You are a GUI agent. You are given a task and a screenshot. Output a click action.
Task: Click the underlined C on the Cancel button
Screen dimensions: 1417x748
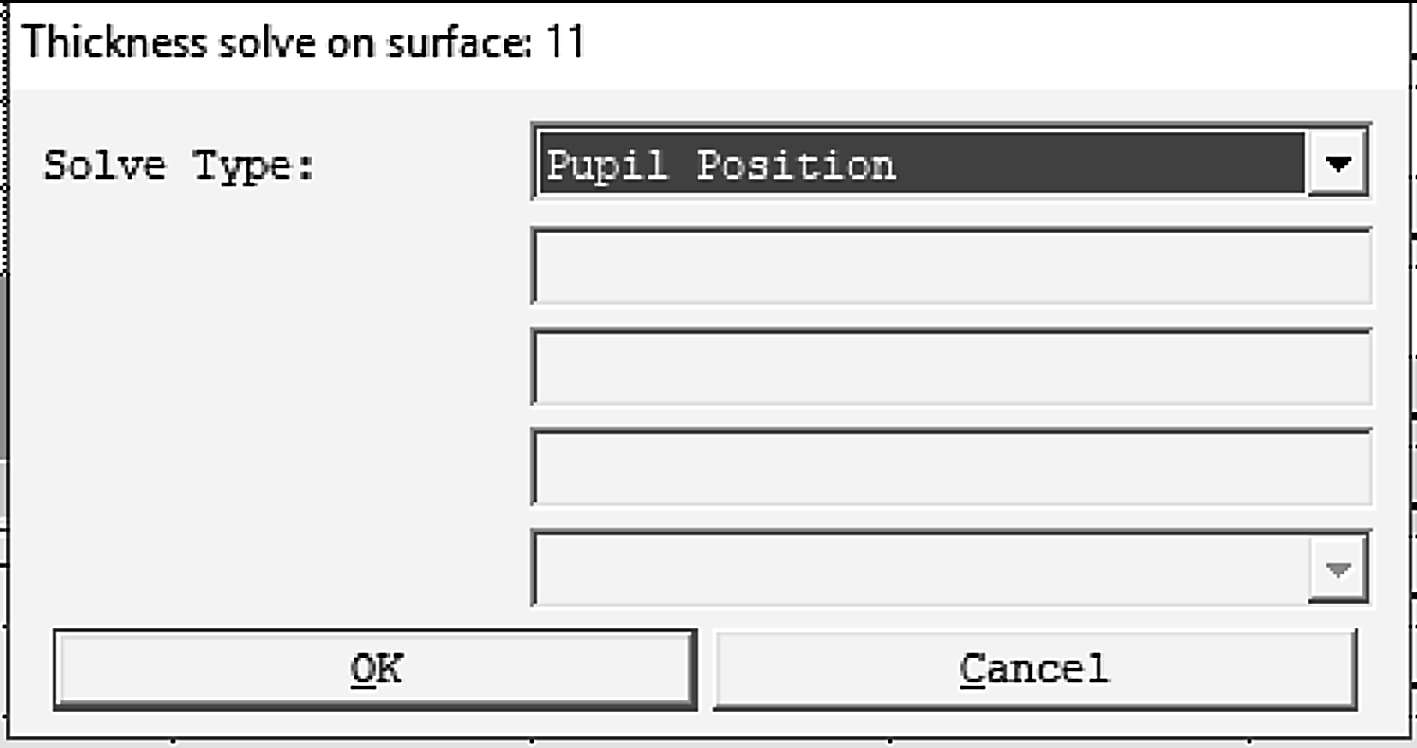(x=970, y=668)
